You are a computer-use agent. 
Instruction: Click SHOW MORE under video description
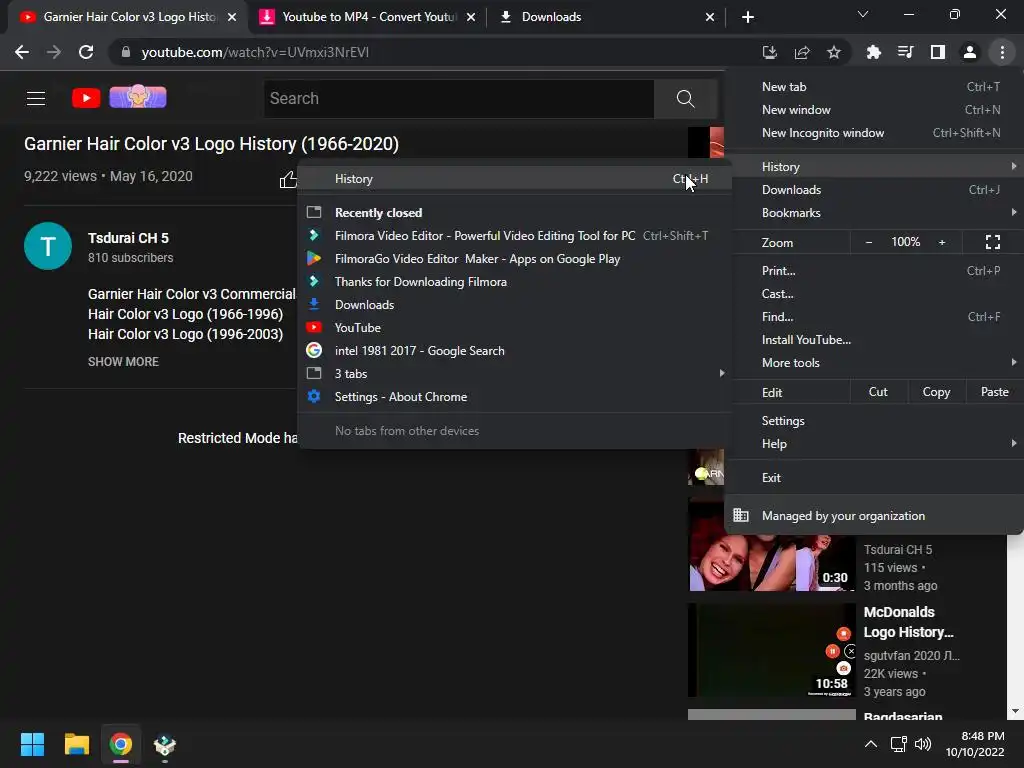tap(123, 362)
